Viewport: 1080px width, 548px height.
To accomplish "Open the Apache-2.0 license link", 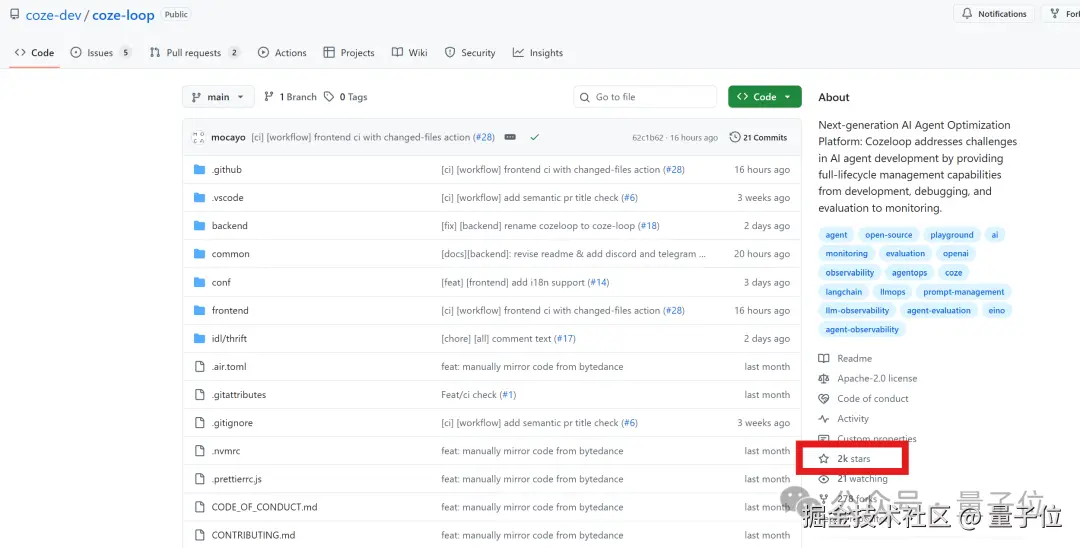I will coord(869,379).
